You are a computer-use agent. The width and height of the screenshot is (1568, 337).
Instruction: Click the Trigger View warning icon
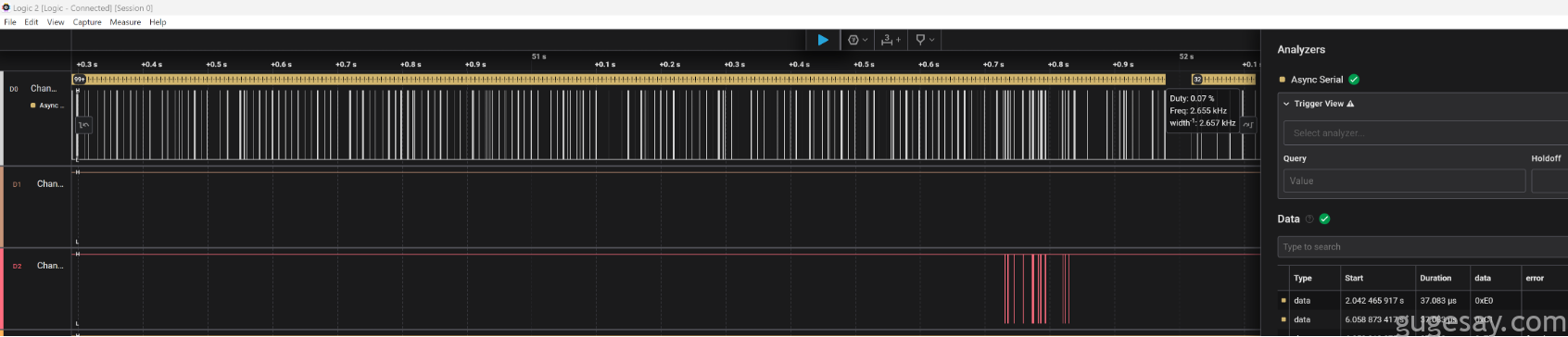[x=1350, y=104]
